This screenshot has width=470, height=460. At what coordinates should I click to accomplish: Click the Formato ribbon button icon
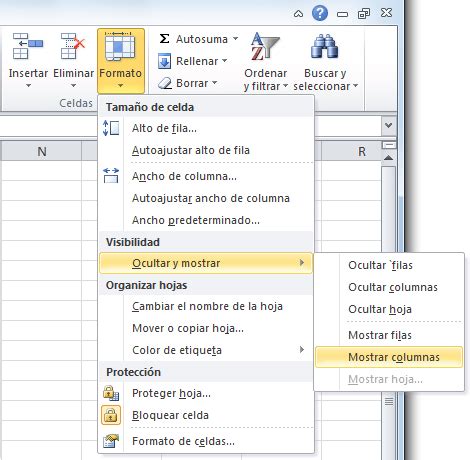(x=120, y=47)
